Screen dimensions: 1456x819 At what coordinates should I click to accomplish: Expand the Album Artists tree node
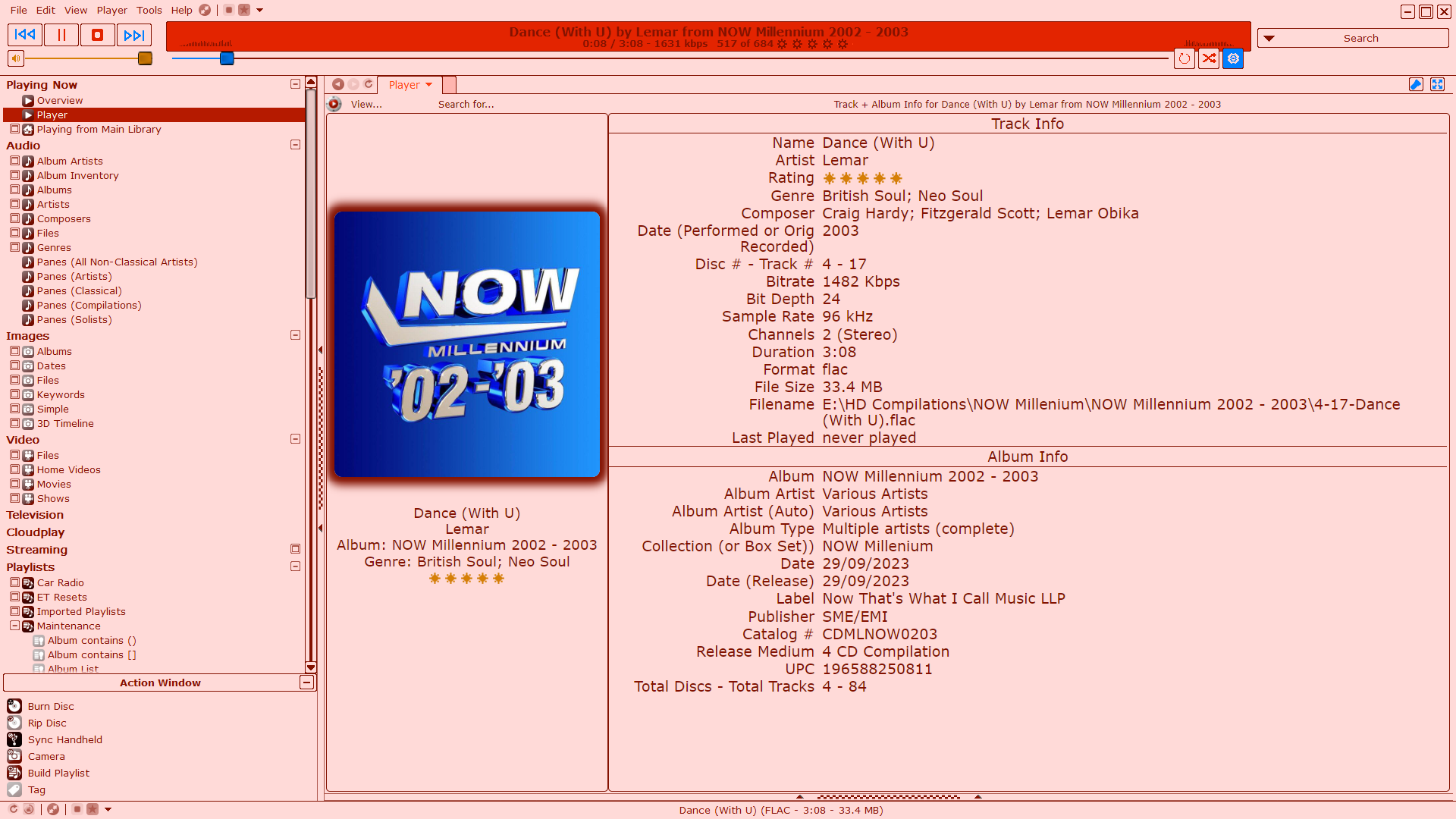(x=14, y=161)
